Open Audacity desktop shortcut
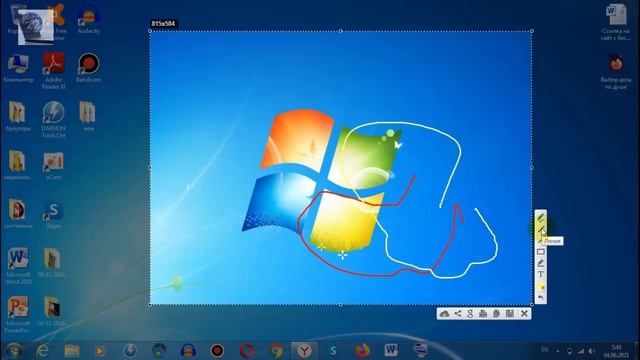This screenshot has width=640, height=360. (88, 20)
